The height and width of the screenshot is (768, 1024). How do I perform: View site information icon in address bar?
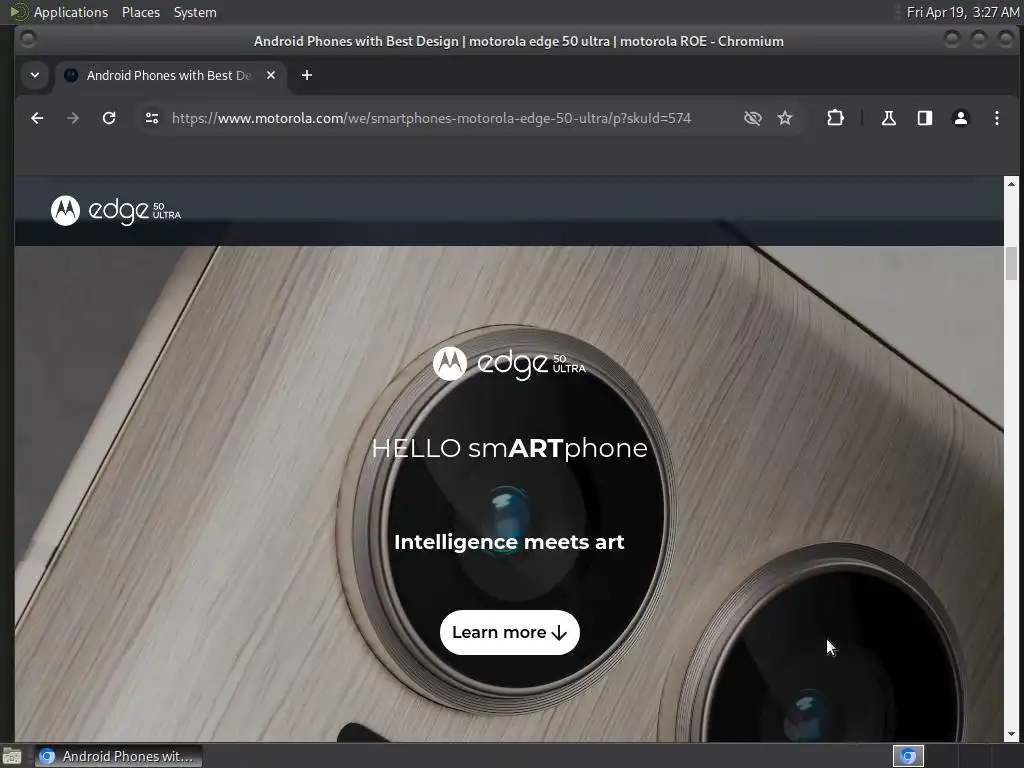click(x=152, y=118)
